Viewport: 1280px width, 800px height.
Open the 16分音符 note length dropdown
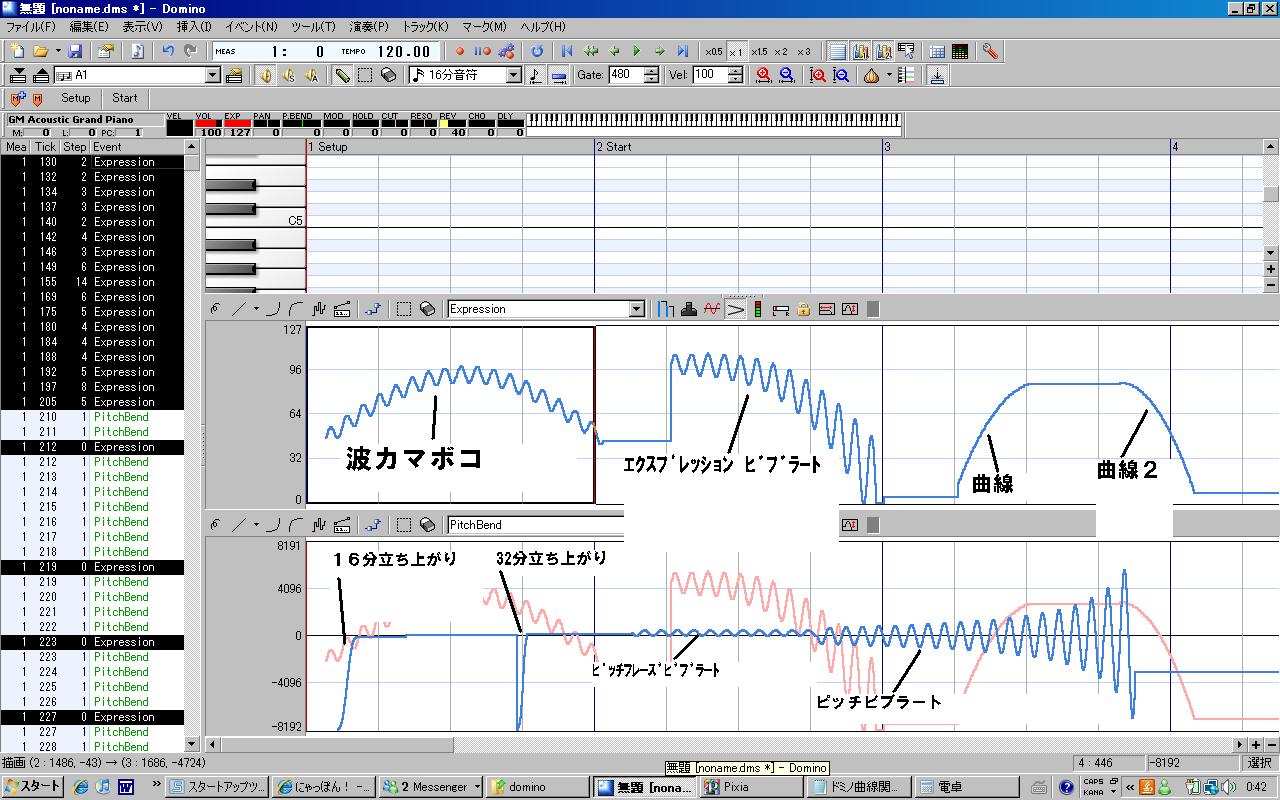pyautogui.click(x=514, y=75)
